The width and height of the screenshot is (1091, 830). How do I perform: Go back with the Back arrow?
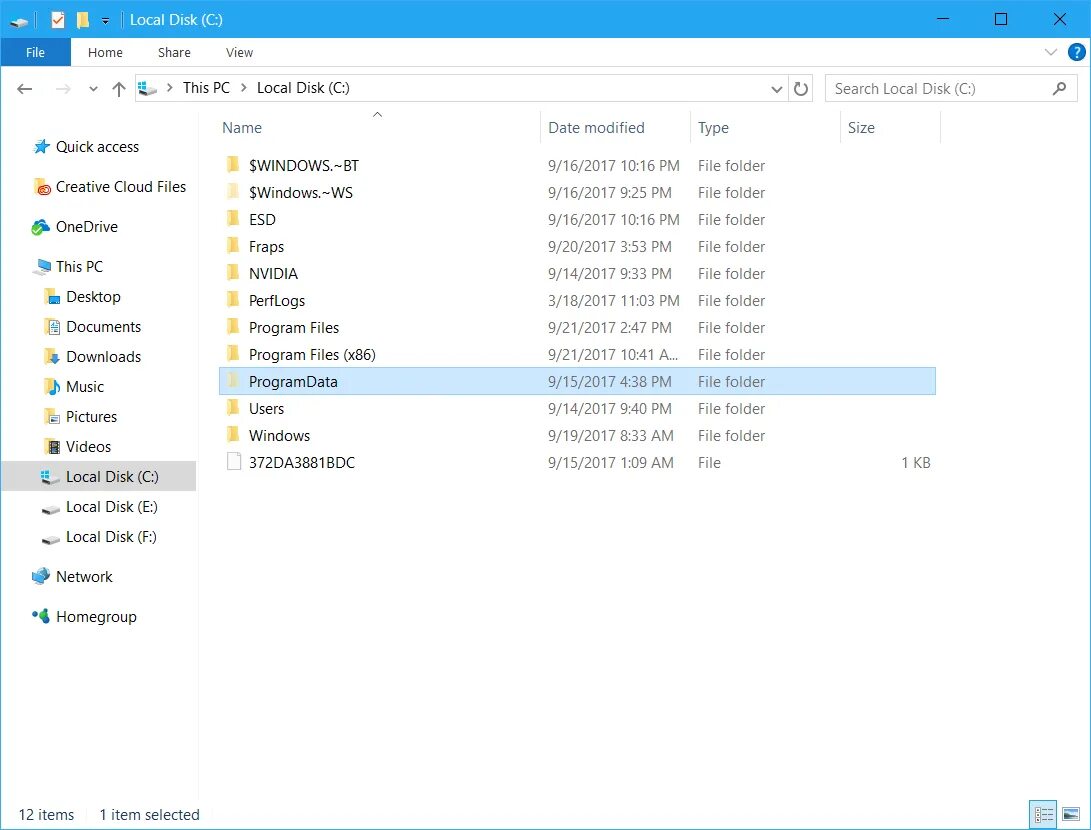tap(25, 88)
